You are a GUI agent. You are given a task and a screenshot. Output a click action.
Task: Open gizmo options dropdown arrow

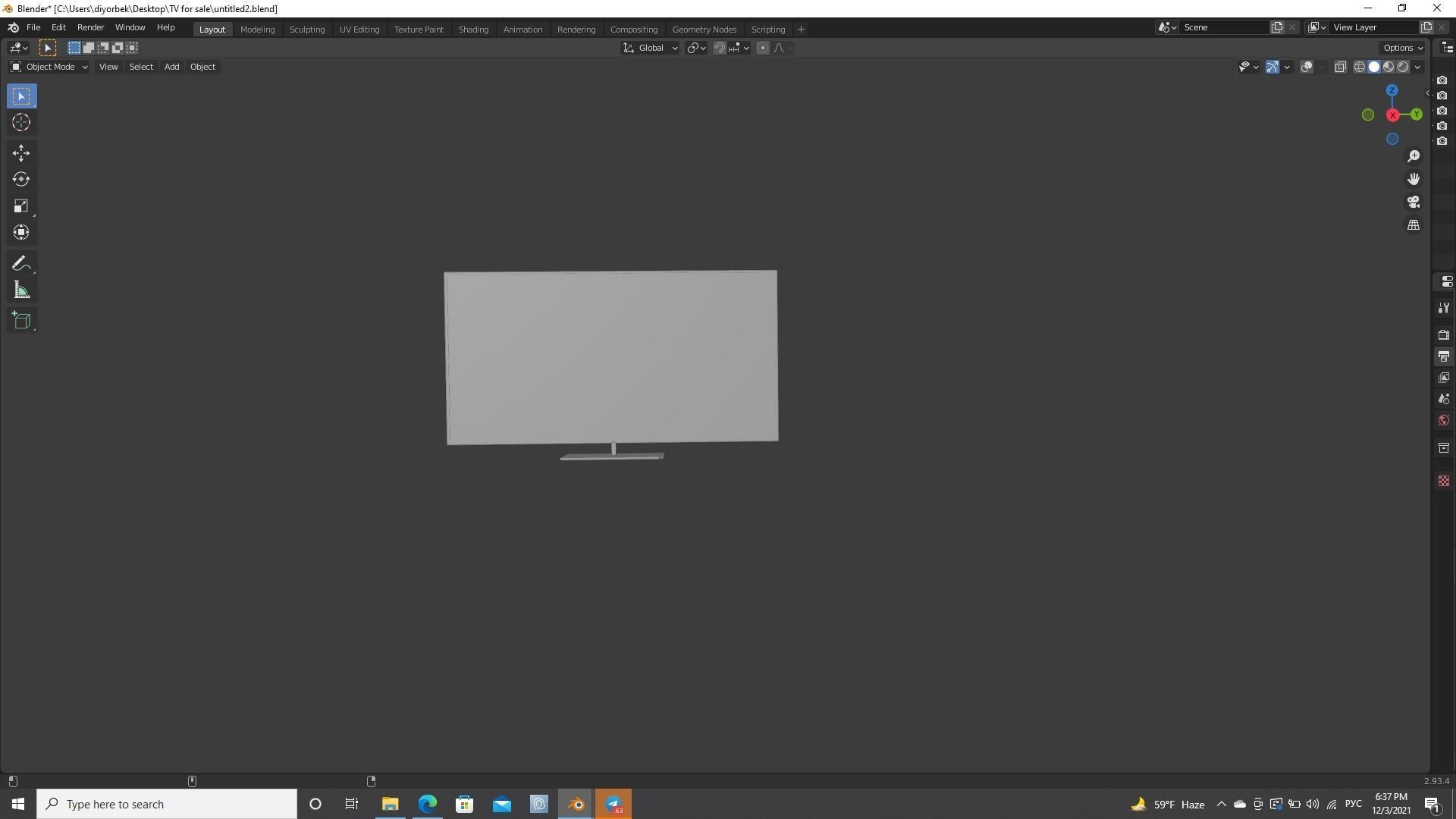tap(1287, 67)
